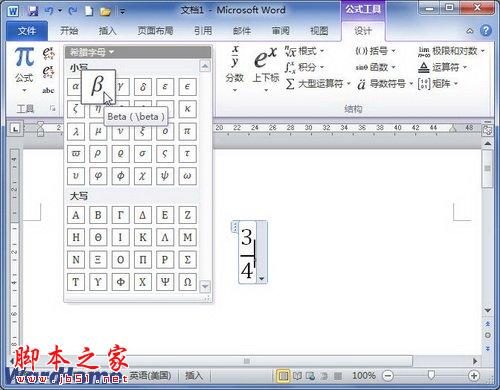Insert the lowercase sigma symbol
This screenshot has width=500, height=390.
(143, 154)
